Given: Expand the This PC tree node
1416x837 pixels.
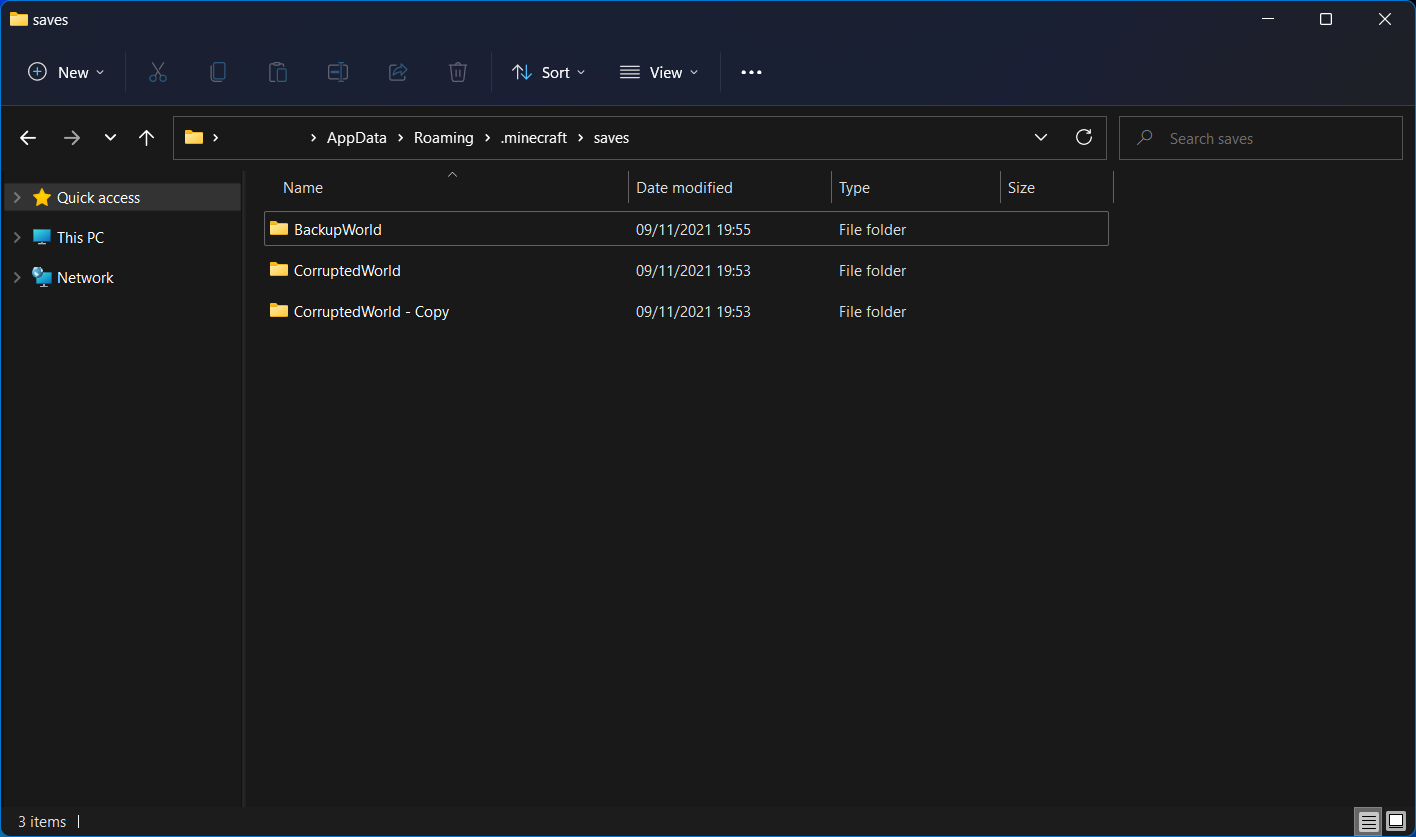Looking at the screenshot, I should click(16, 238).
